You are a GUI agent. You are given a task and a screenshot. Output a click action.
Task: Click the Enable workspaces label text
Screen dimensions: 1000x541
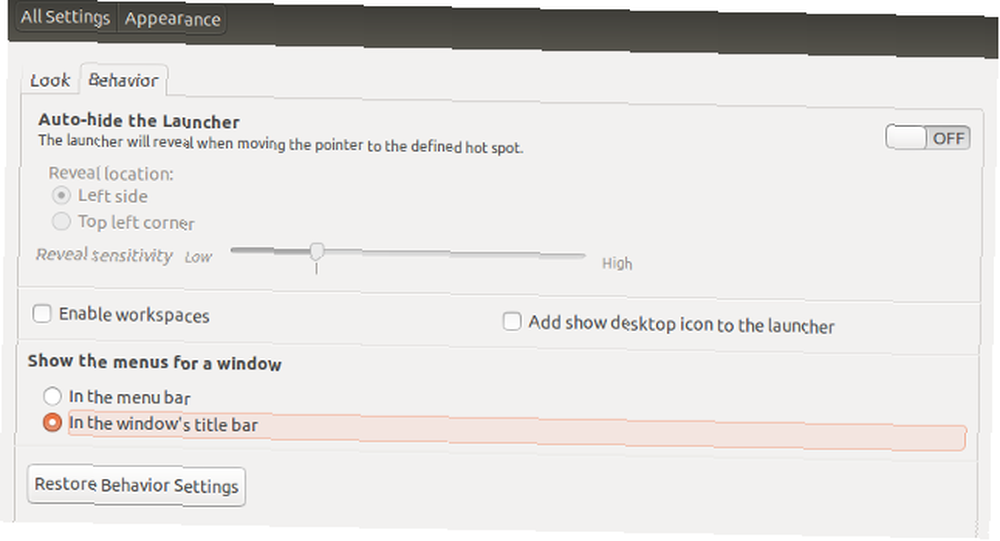tap(134, 315)
